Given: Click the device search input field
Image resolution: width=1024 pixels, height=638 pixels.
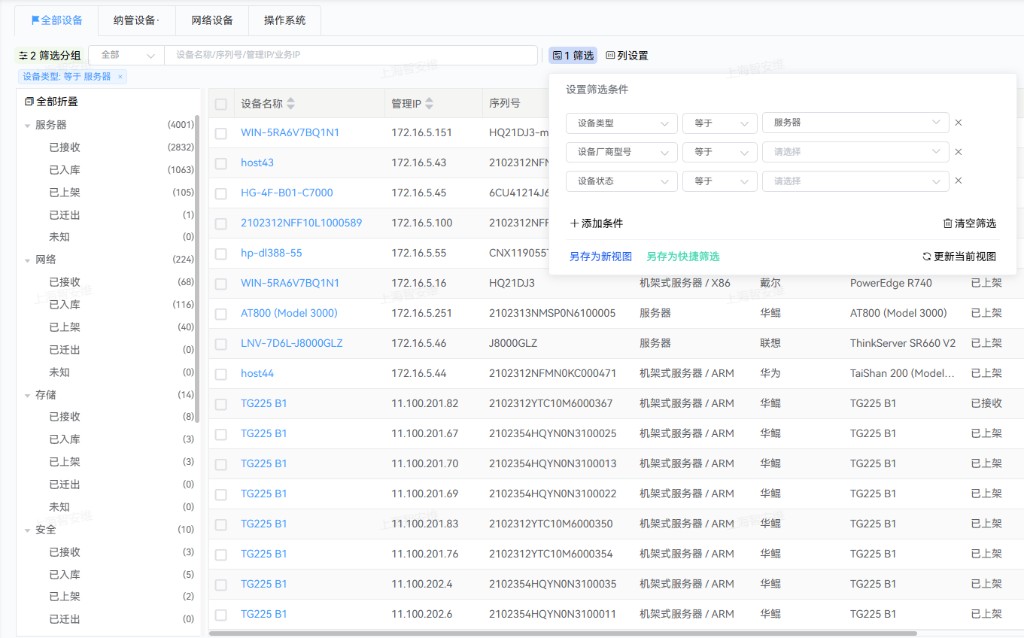Looking at the screenshot, I should point(351,56).
